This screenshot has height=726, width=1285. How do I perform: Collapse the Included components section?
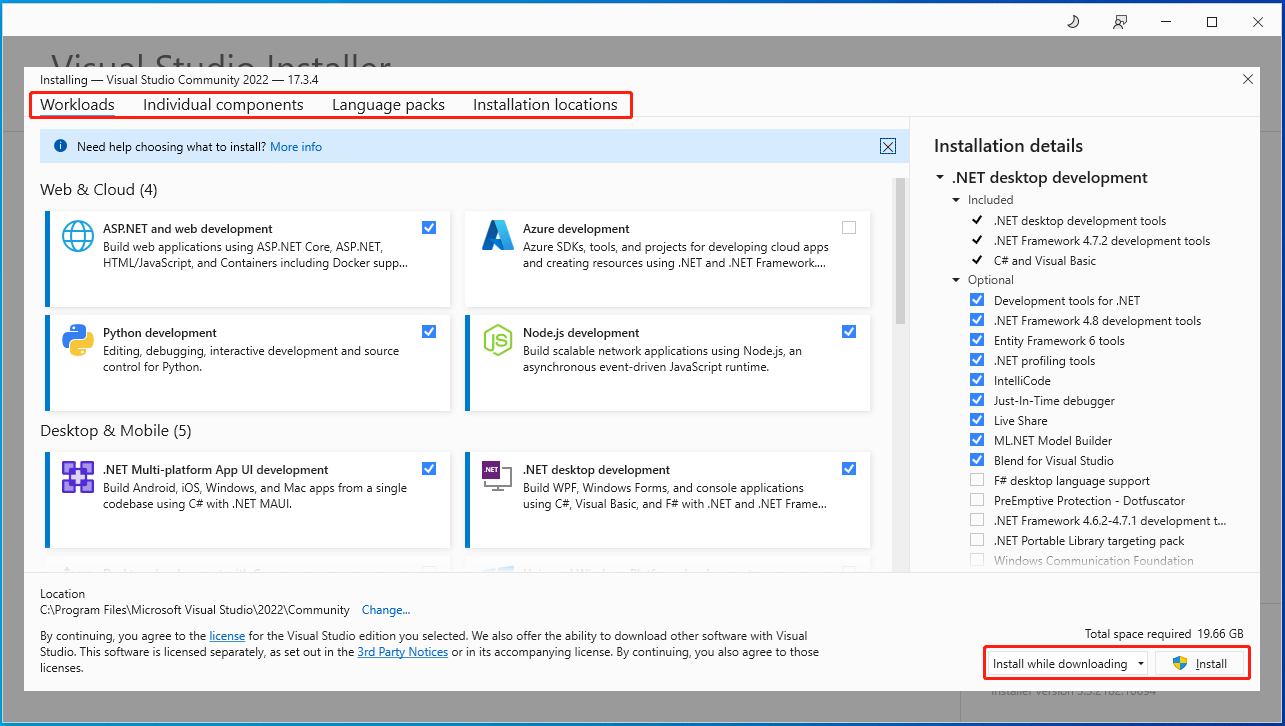pyautogui.click(x=957, y=200)
